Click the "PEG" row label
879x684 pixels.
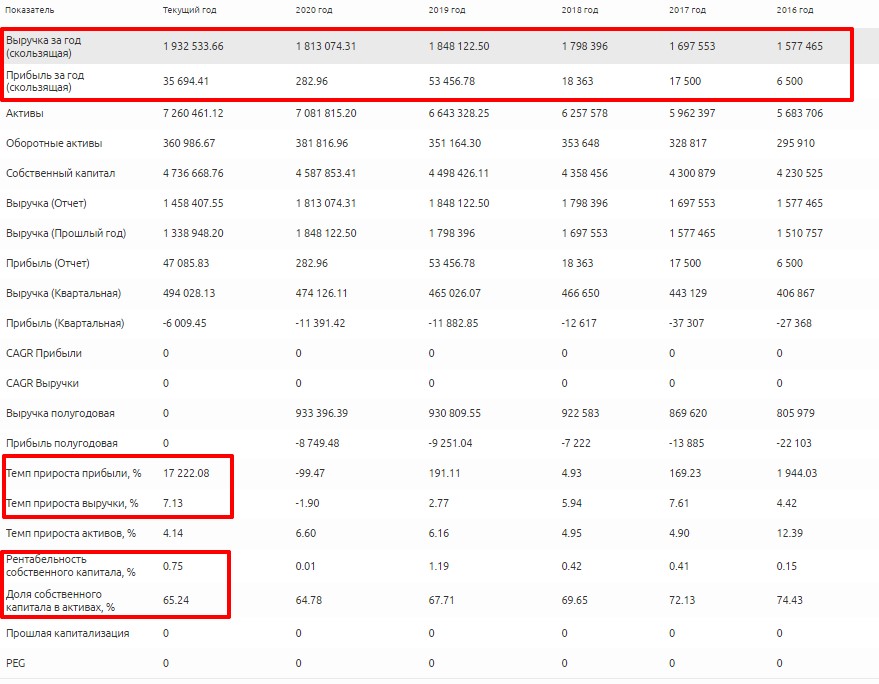(x=15, y=663)
